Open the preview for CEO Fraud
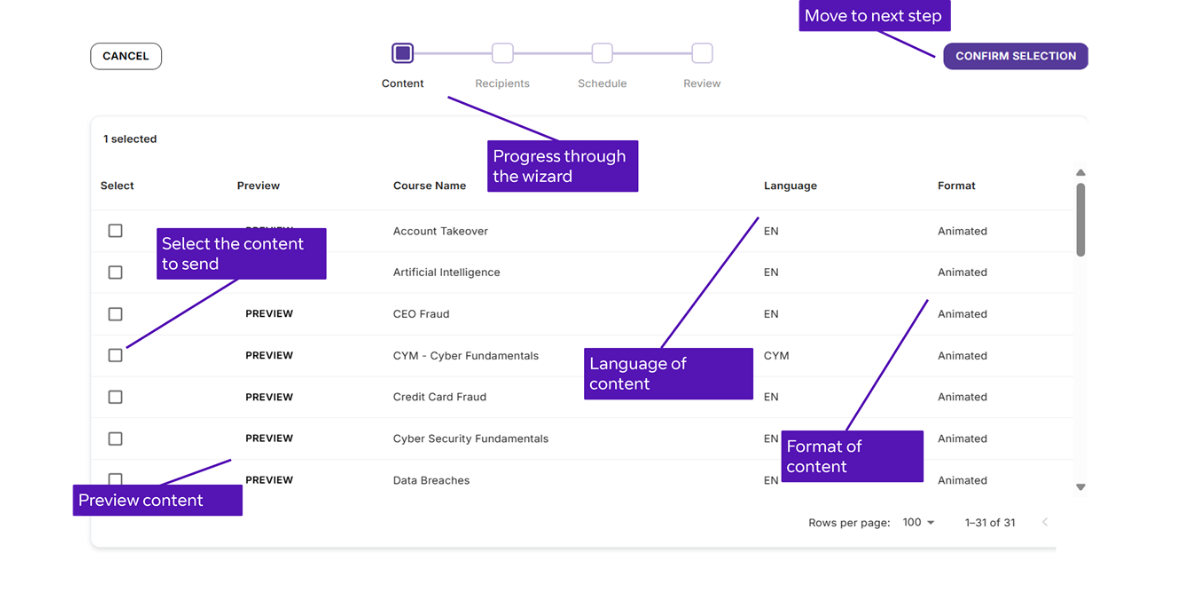 tap(268, 313)
